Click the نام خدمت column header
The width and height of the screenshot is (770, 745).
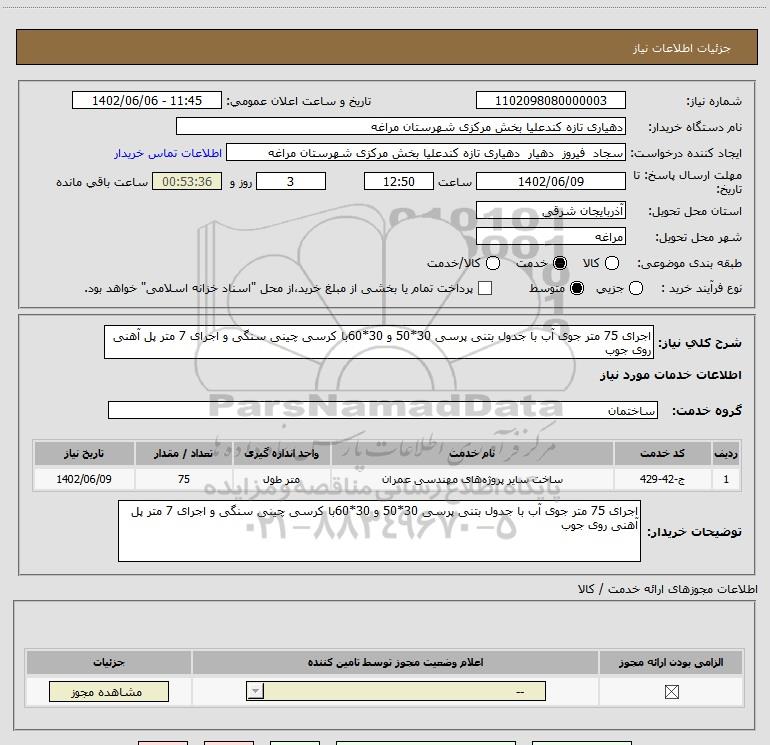pos(472,453)
